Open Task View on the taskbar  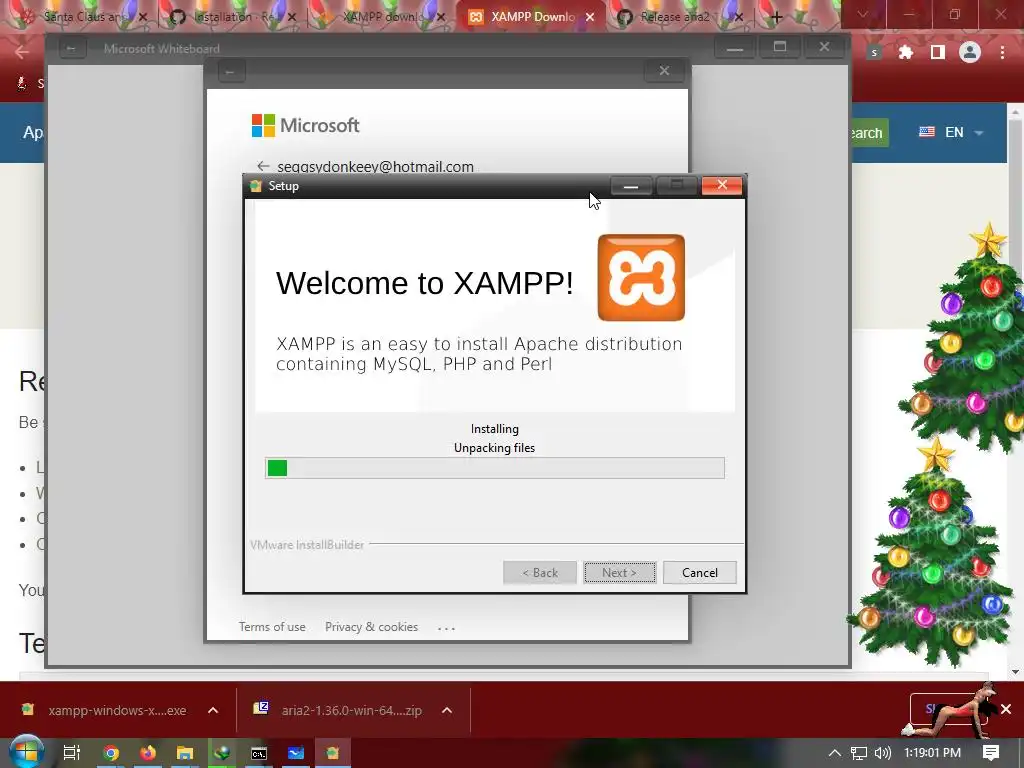72,753
